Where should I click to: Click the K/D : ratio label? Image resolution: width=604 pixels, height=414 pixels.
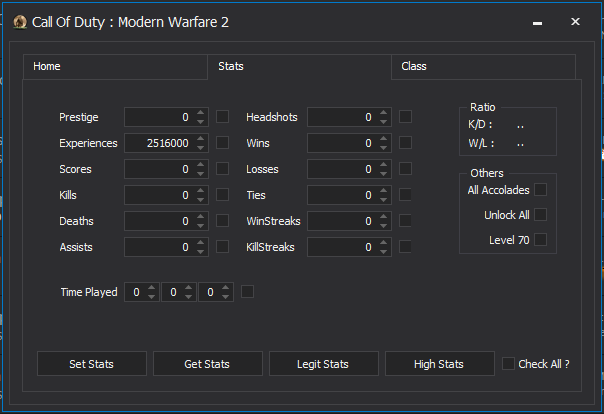[480, 124]
